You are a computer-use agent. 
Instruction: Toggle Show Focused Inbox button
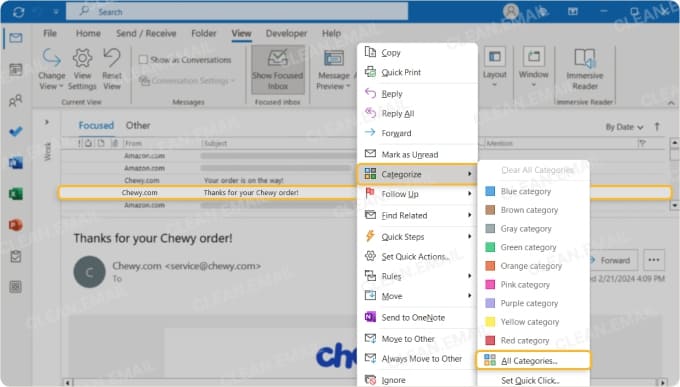[x=278, y=69]
